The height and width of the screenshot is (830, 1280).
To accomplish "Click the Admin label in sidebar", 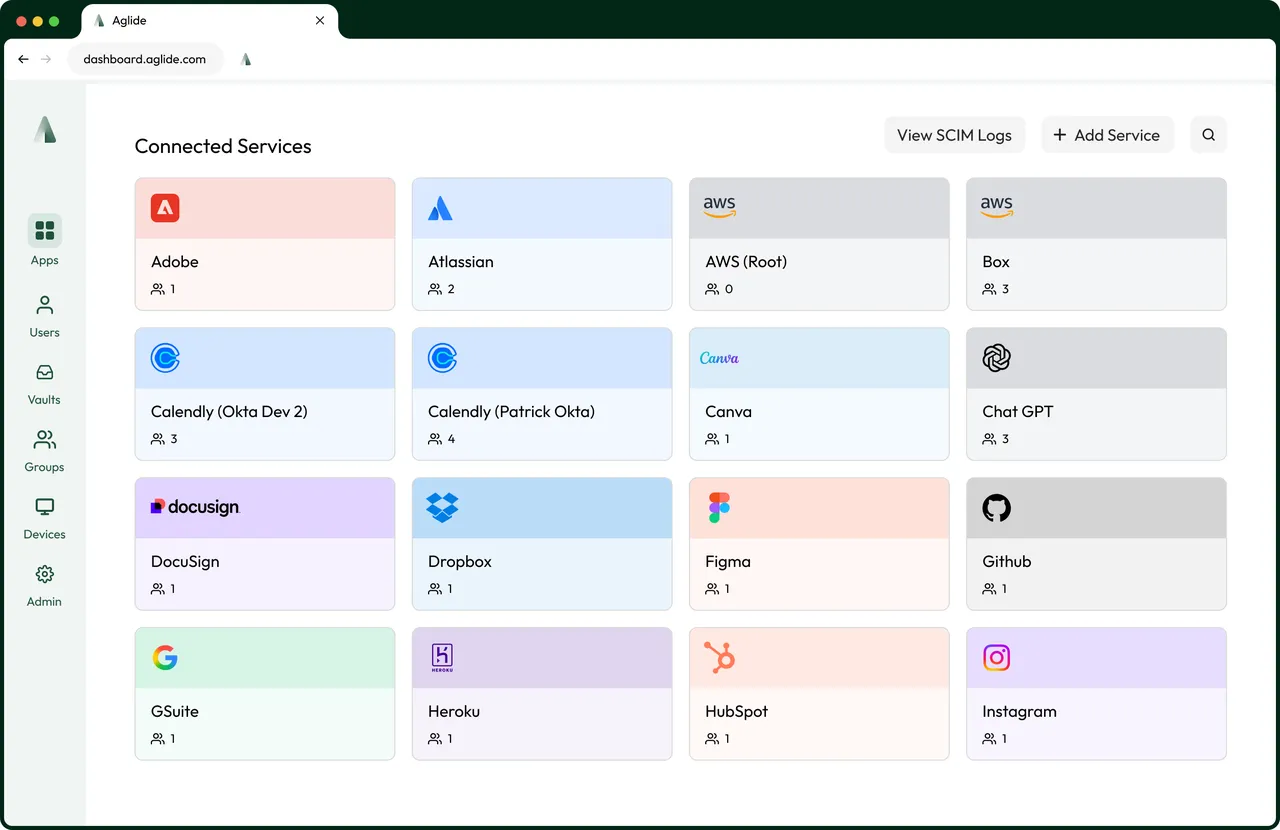I will (x=44, y=602).
